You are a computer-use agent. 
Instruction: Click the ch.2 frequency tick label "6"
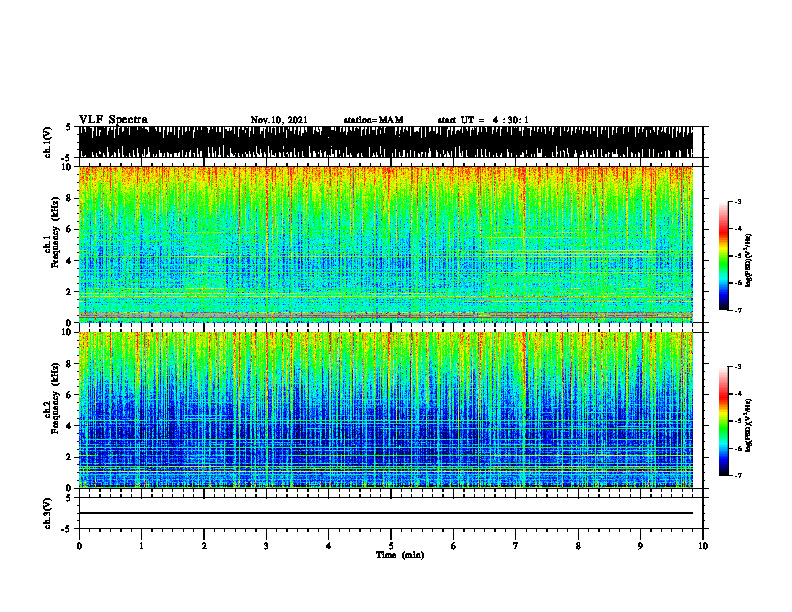click(x=70, y=395)
